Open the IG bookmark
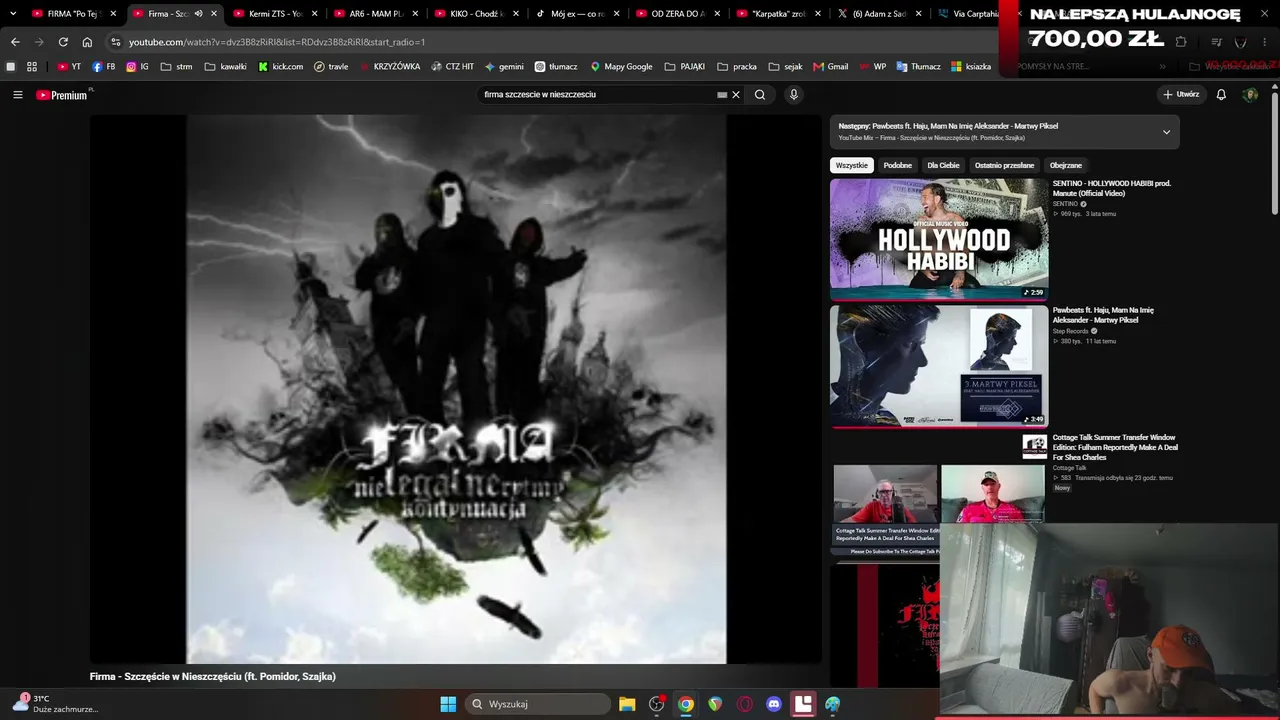Screen dimensions: 1280x720 138,67
